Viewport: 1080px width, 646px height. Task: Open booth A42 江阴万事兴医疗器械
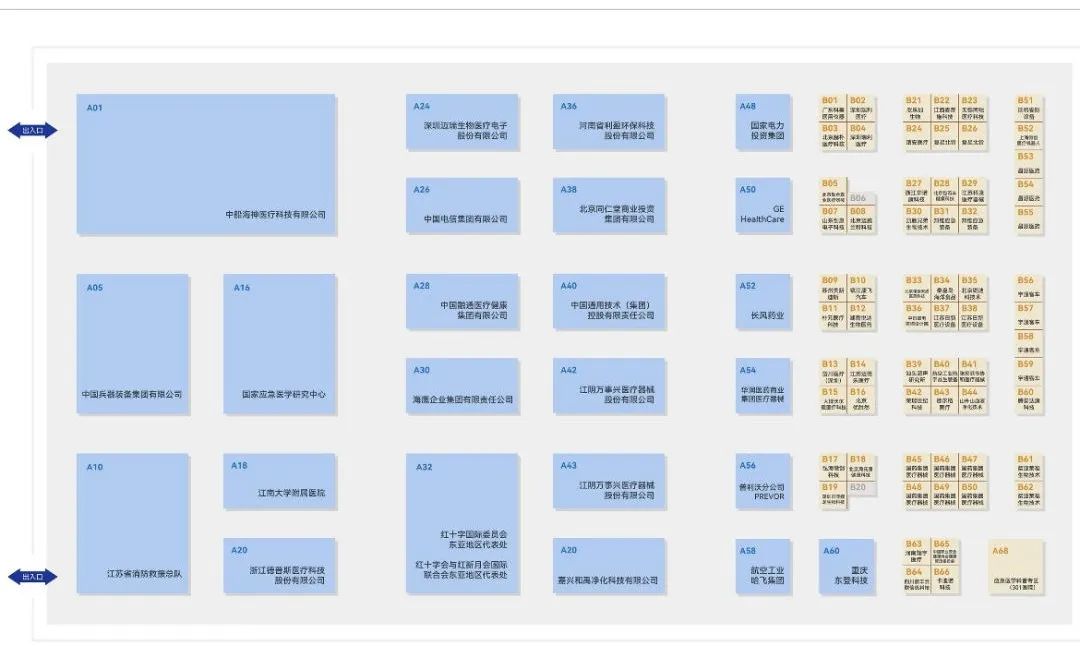click(609, 386)
